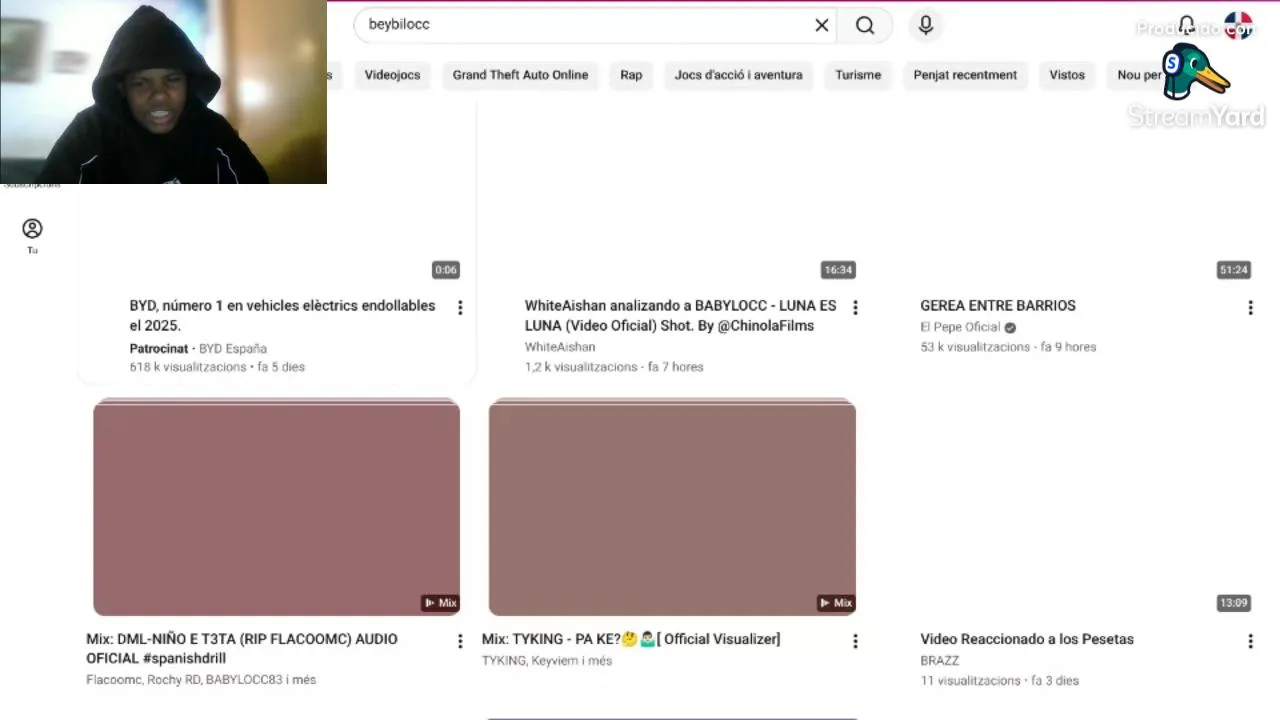Click 'TYKING, Keyviem i més' text
The height and width of the screenshot is (720, 1280).
(546, 660)
